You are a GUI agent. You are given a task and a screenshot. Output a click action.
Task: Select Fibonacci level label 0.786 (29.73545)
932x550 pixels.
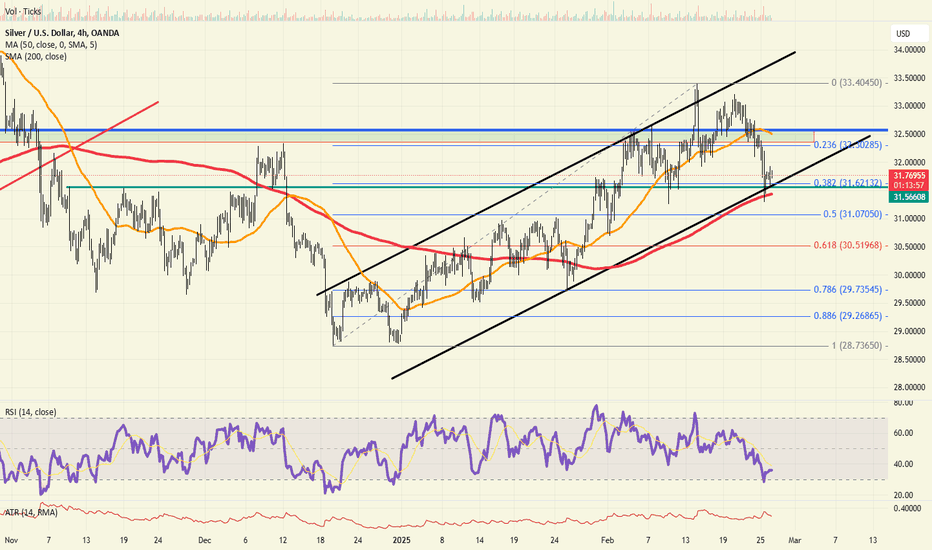(848, 290)
